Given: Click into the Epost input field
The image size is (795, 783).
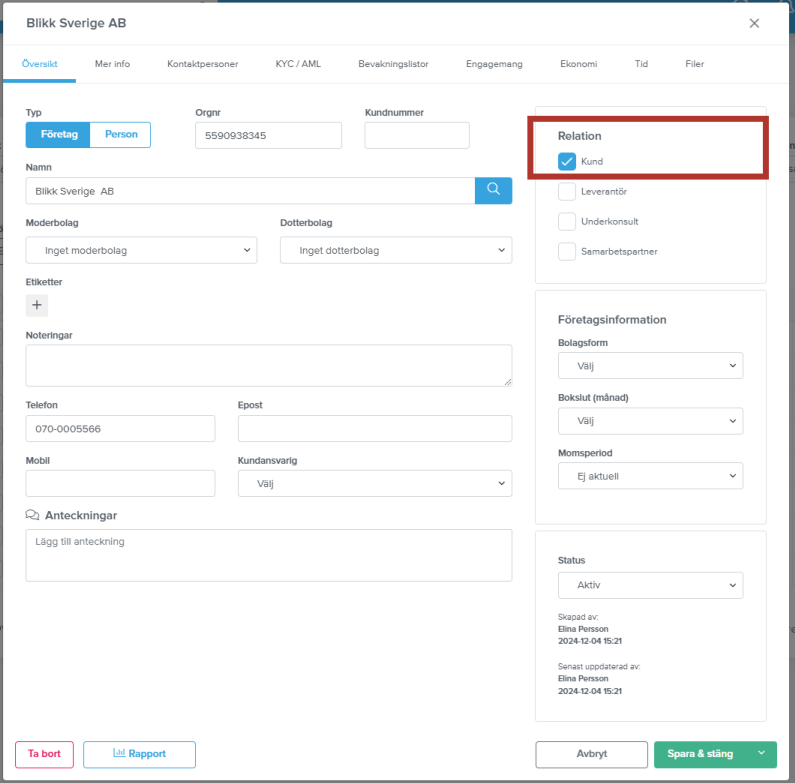Looking at the screenshot, I should [375, 429].
